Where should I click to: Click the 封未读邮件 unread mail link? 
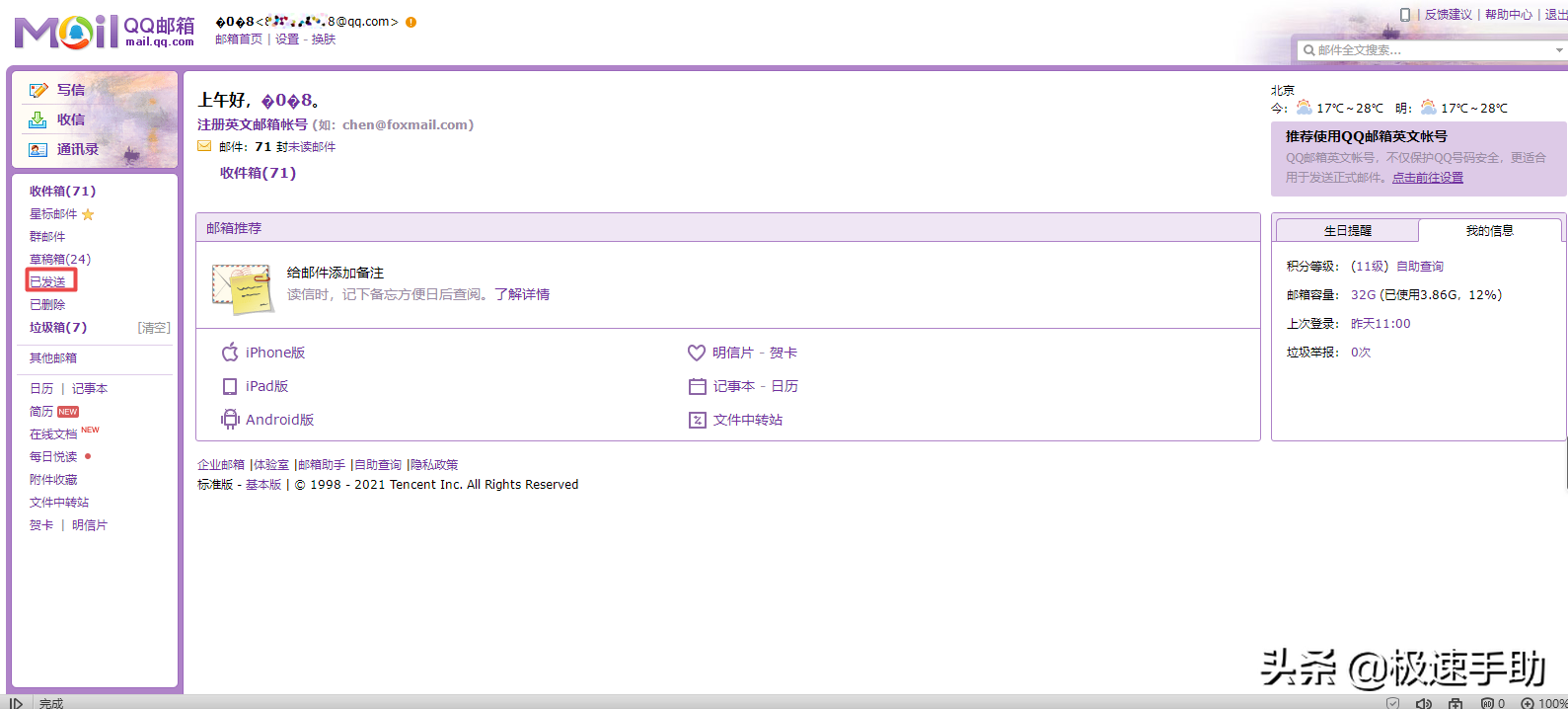(306, 146)
